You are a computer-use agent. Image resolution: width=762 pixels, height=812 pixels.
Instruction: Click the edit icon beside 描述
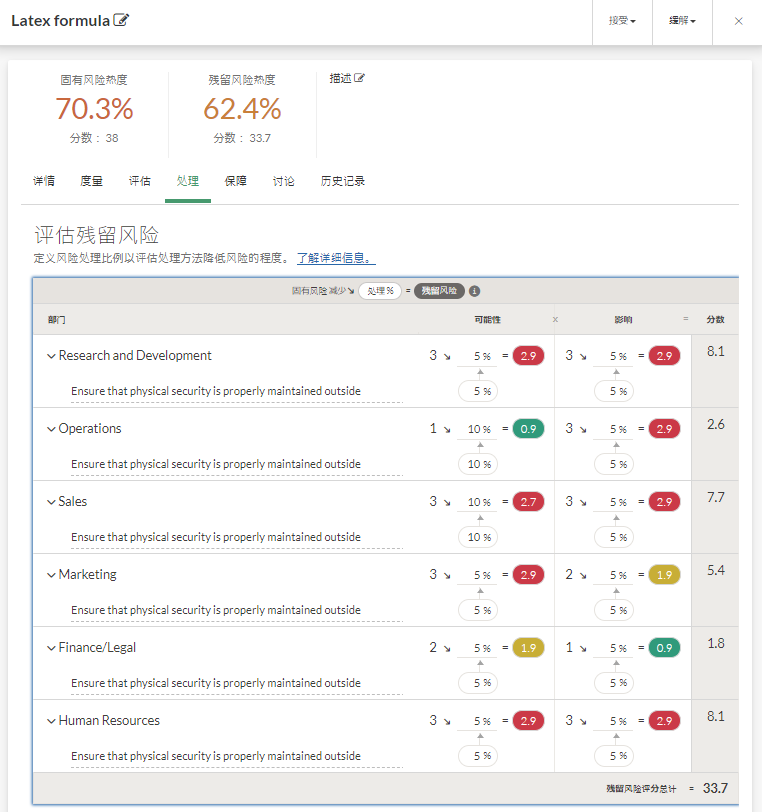(x=360, y=78)
